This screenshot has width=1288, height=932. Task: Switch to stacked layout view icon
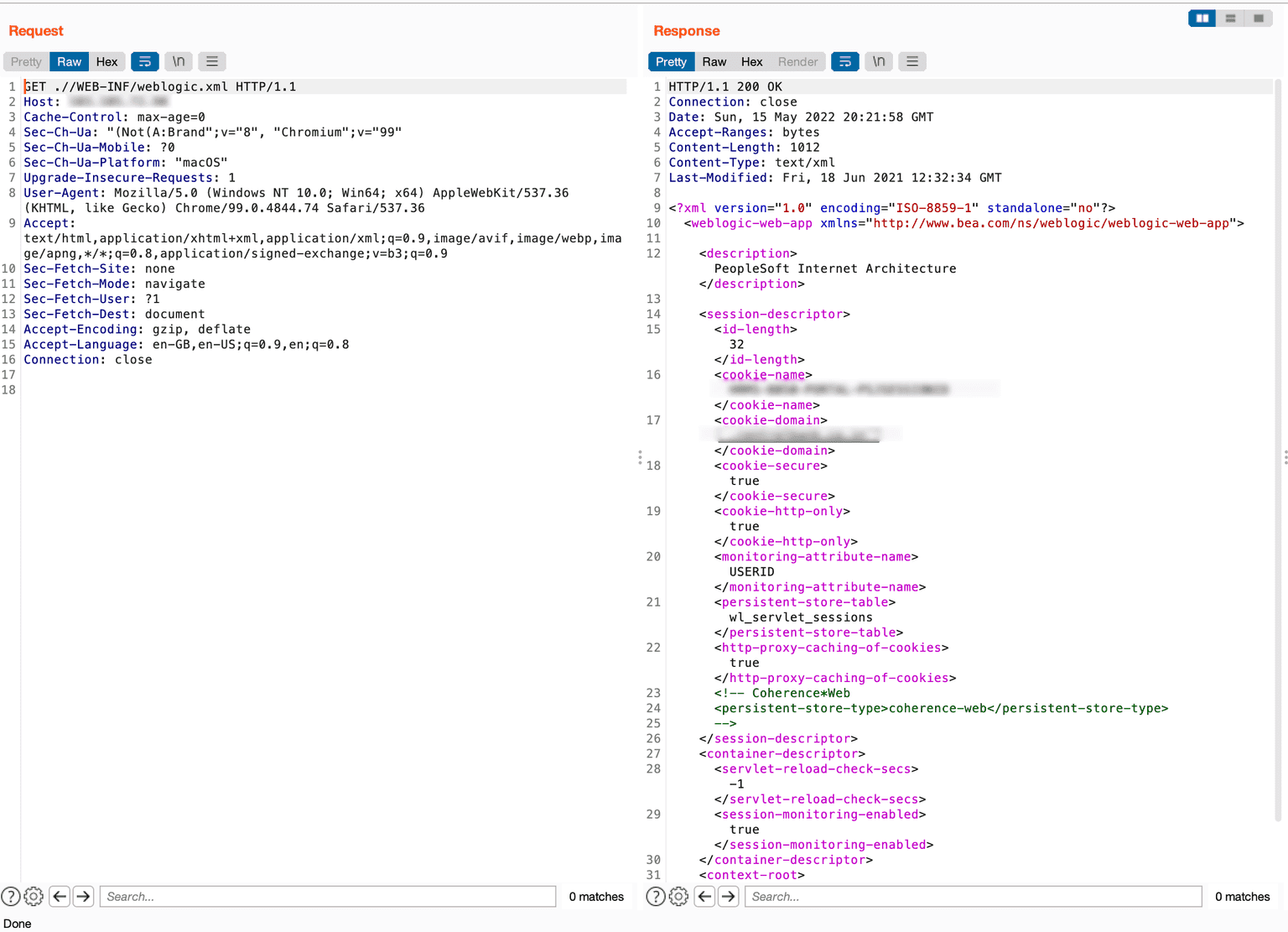click(1230, 18)
